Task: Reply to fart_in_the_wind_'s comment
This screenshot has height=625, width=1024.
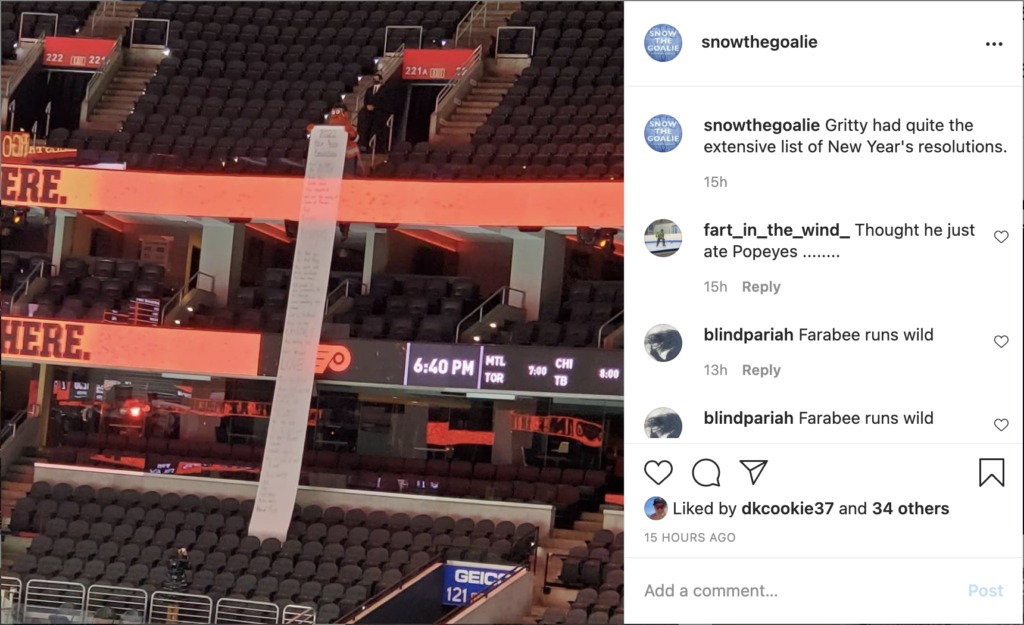Action: click(x=761, y=287)
